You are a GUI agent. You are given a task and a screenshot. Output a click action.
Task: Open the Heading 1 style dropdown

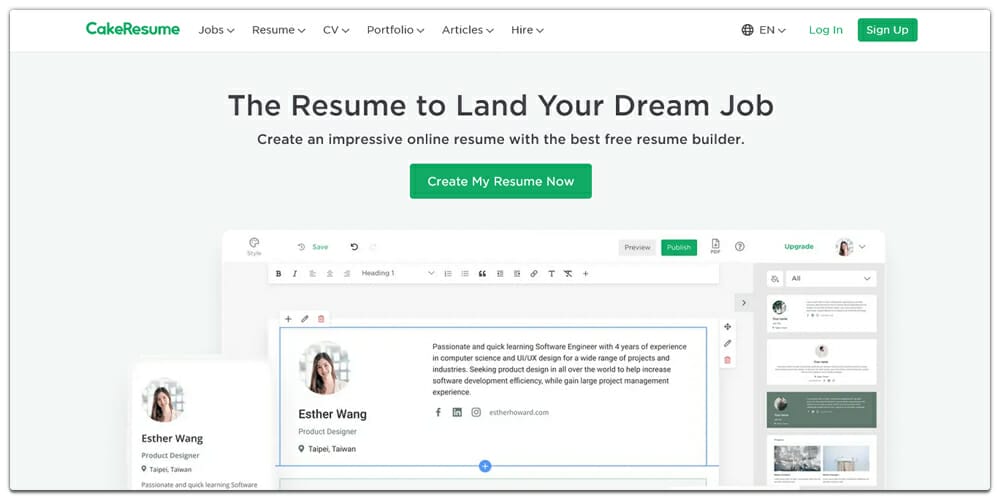397,273
